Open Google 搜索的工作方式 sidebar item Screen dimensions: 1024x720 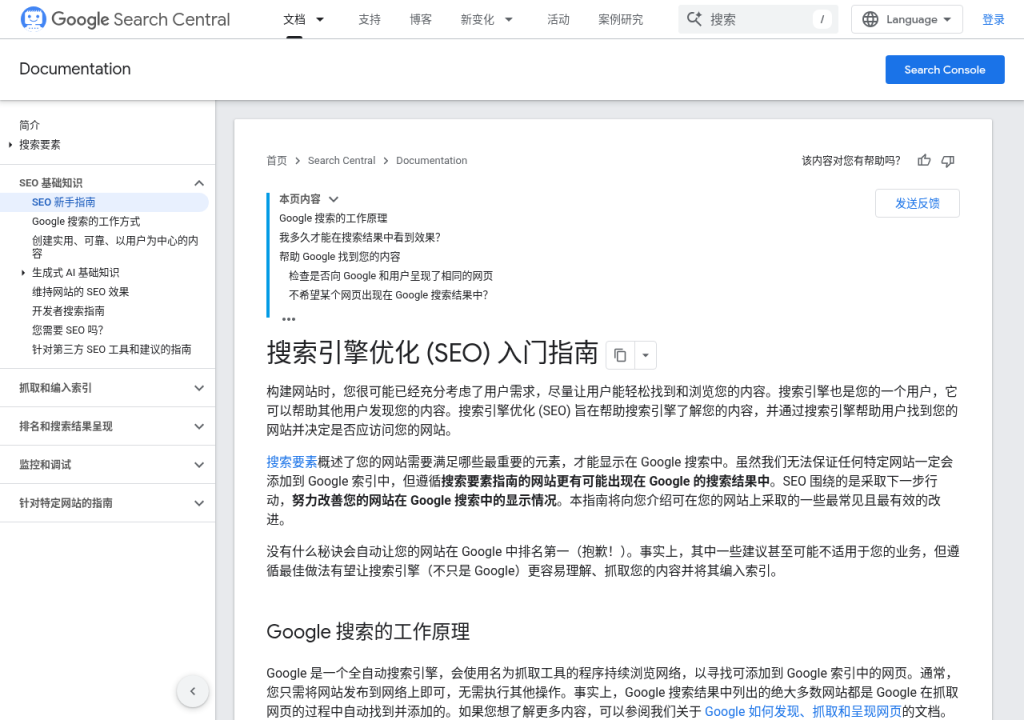tap(86, 221)
